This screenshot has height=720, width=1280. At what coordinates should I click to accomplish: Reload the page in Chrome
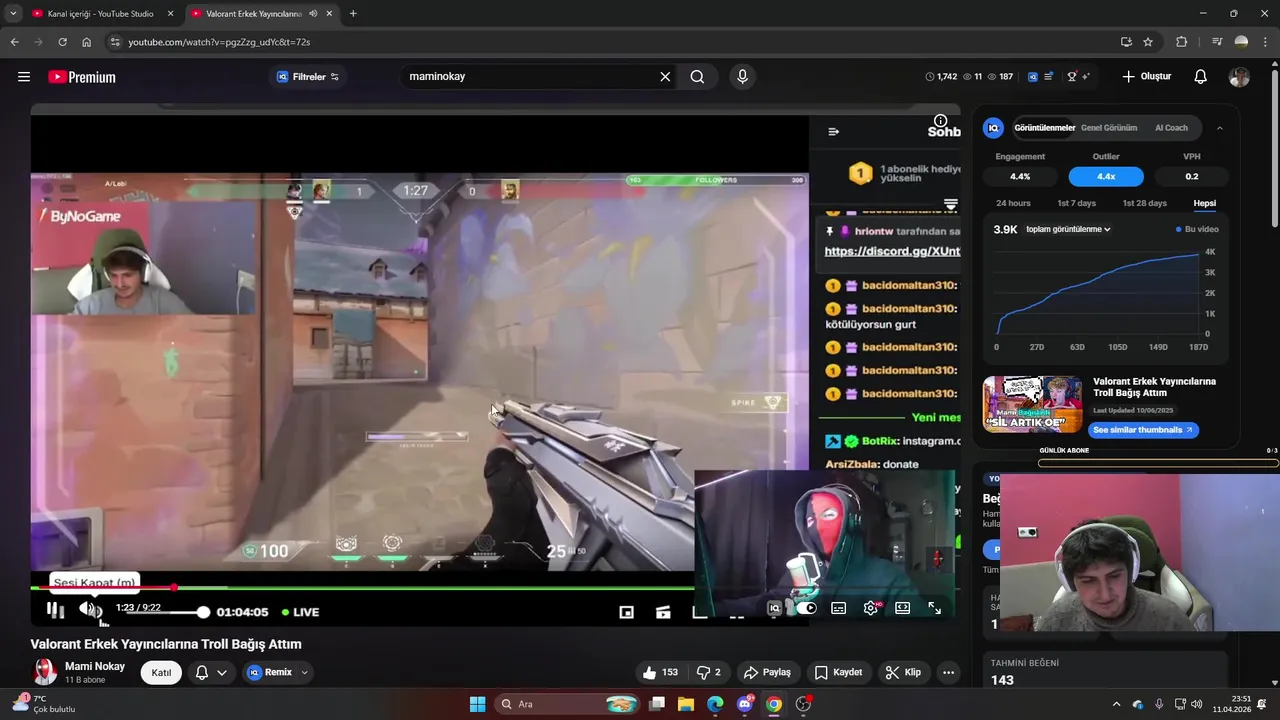coord(62,42)
